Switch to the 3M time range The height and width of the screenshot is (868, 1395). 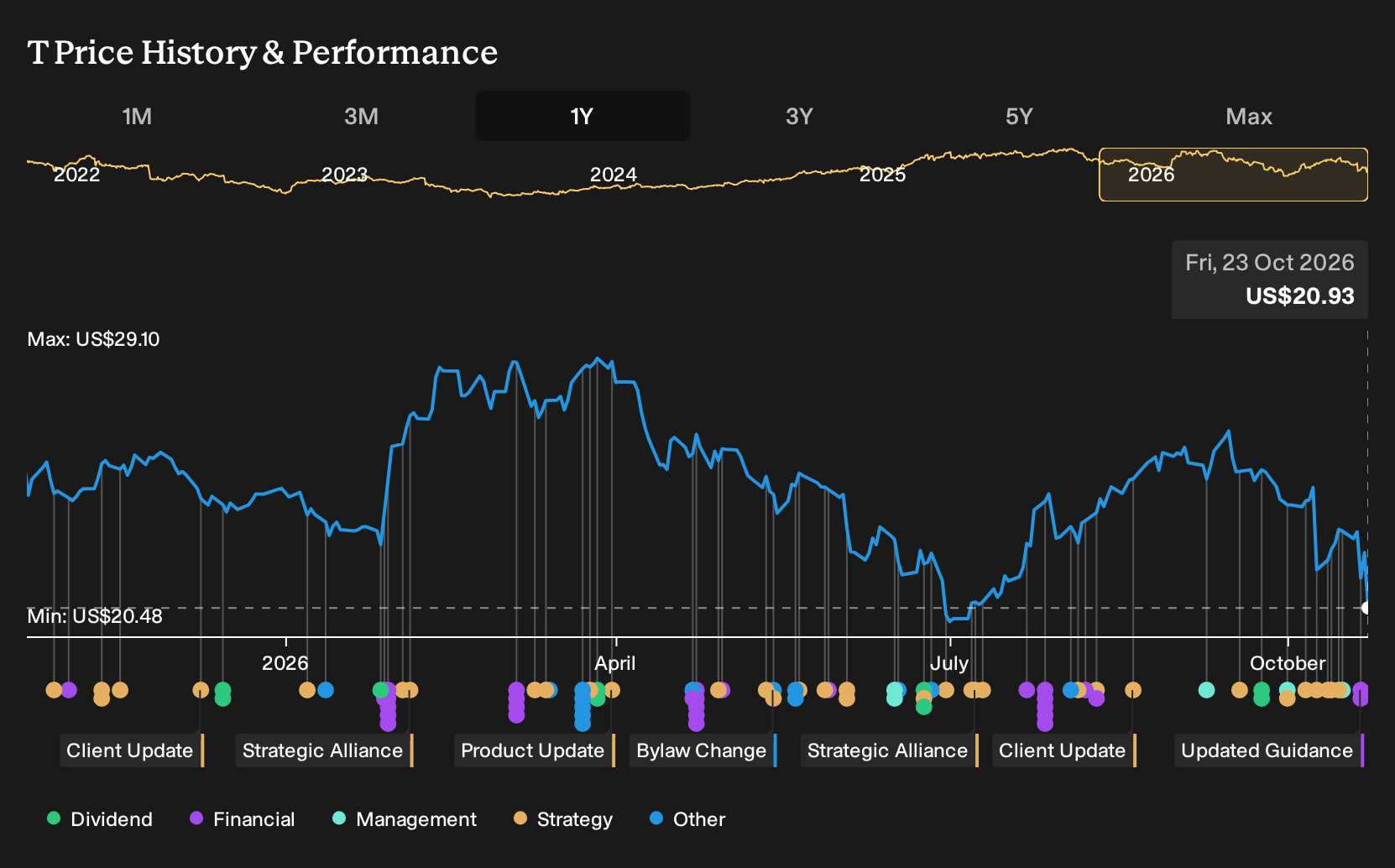361,116
